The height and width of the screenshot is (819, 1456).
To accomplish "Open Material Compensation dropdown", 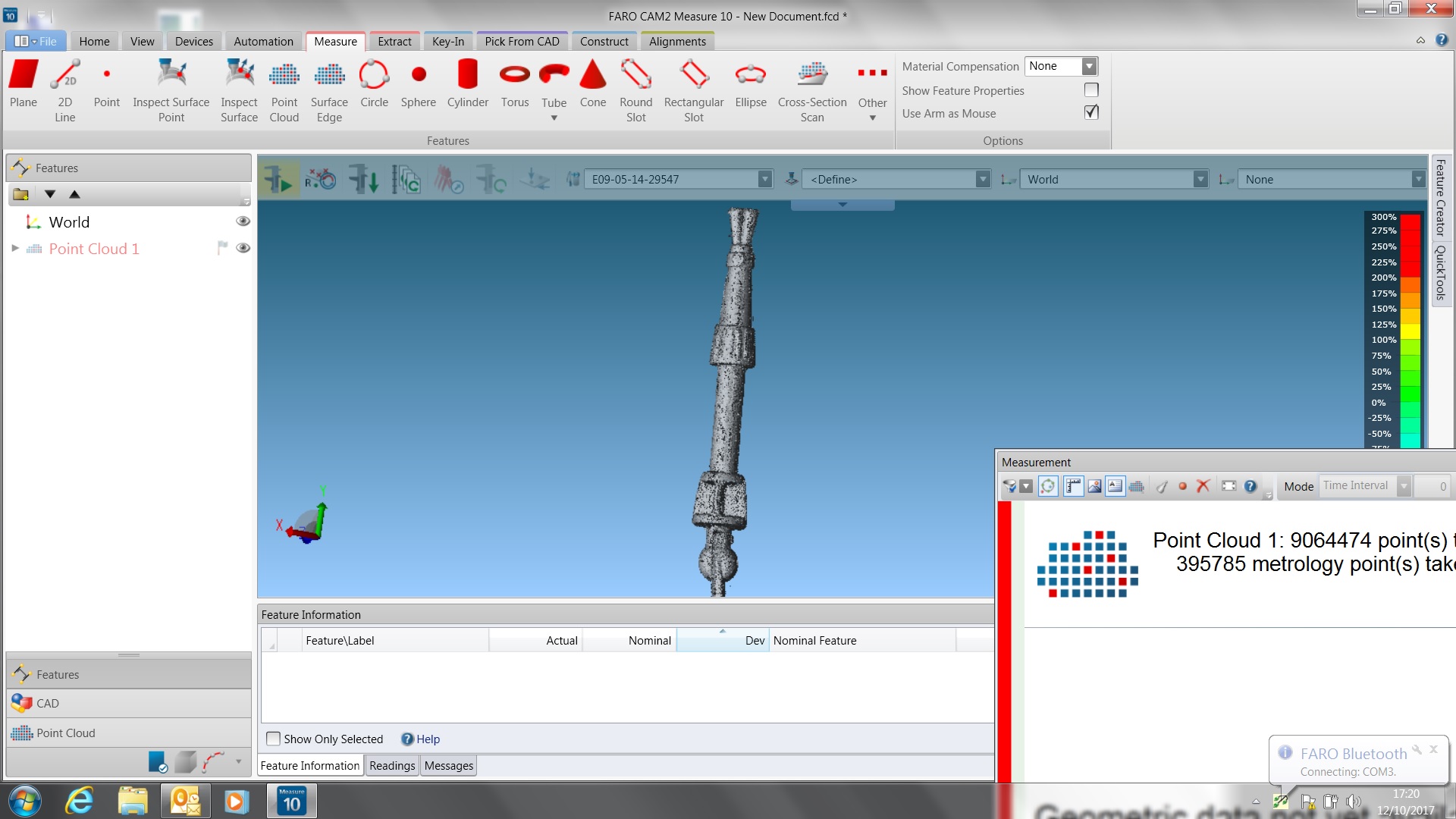I will pyautogui.click(x=1089, y=66).
